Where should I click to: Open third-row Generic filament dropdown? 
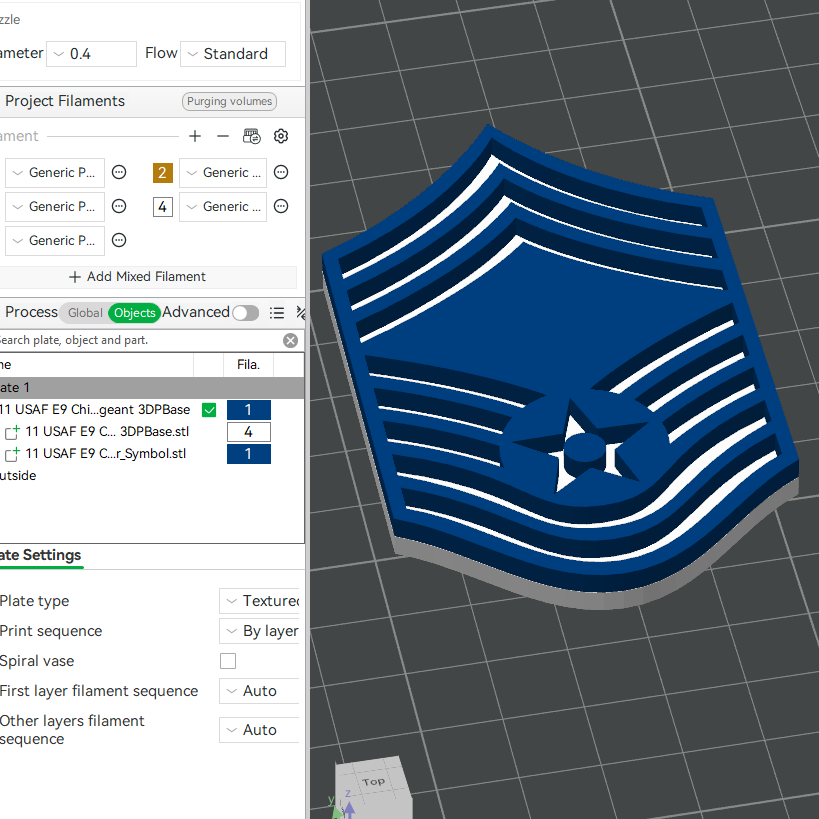coord(55,241)
